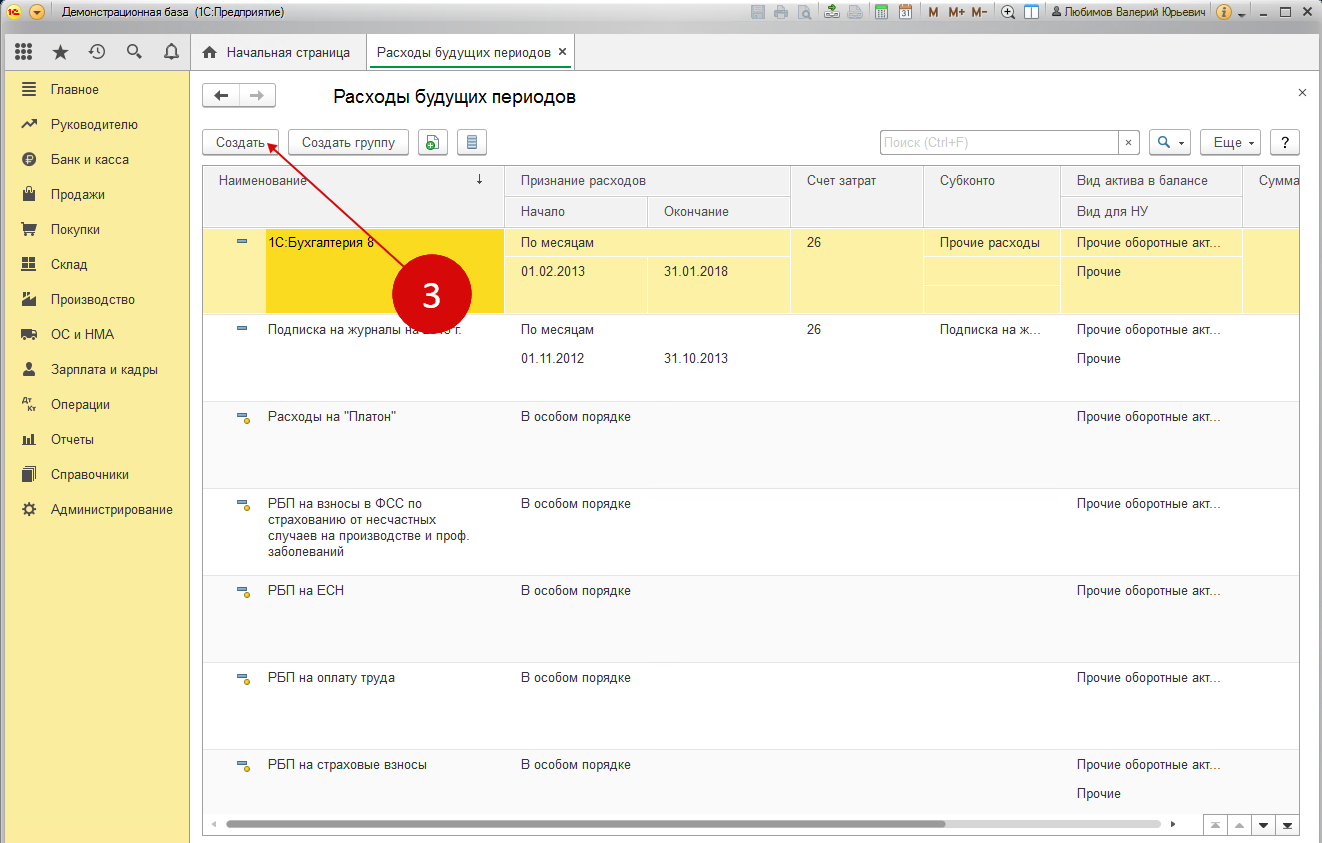Click the M- memory subtract button
1322x843 pixels.
[979, 12]
